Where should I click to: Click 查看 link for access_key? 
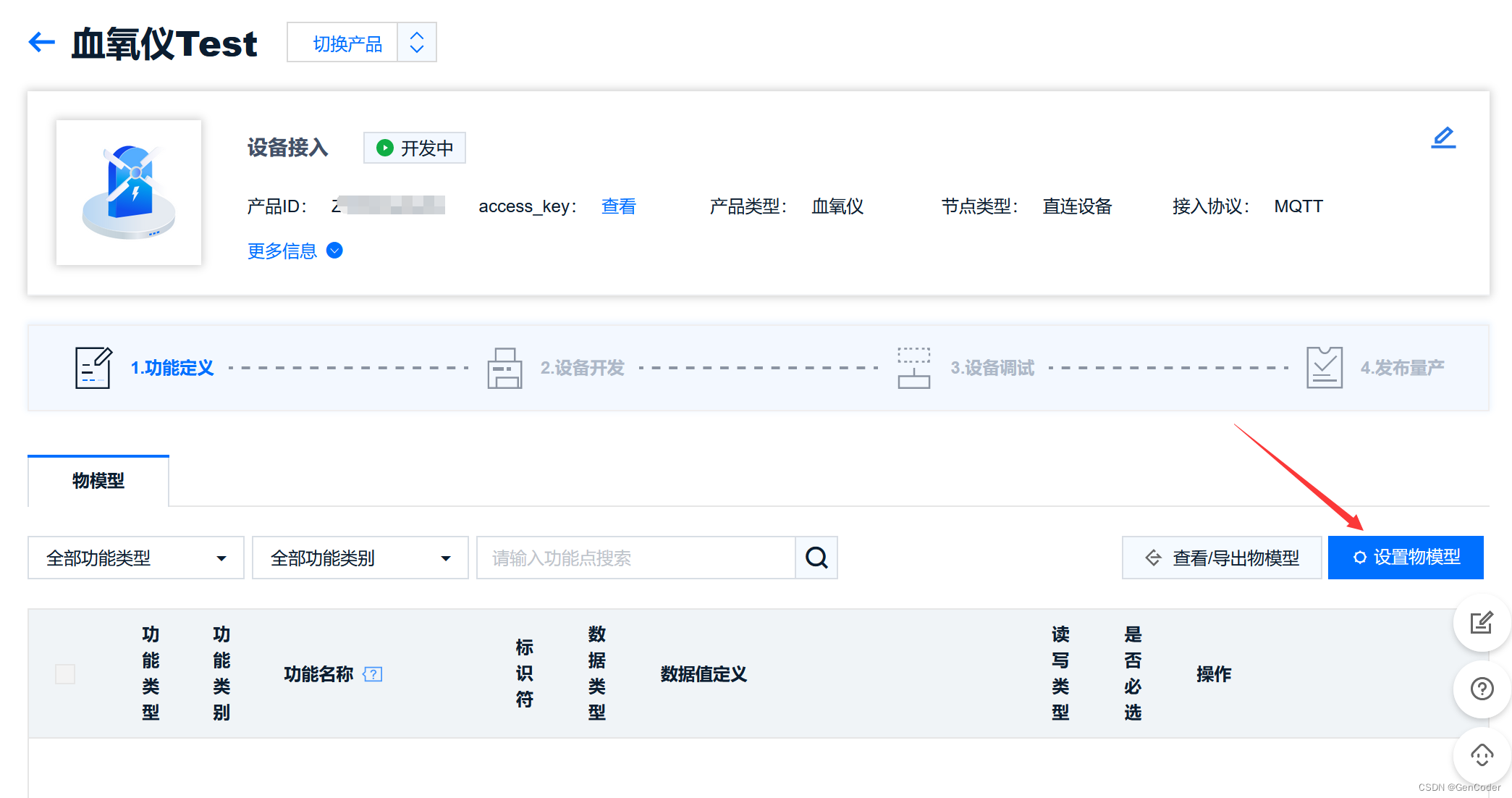pos(618,206)
